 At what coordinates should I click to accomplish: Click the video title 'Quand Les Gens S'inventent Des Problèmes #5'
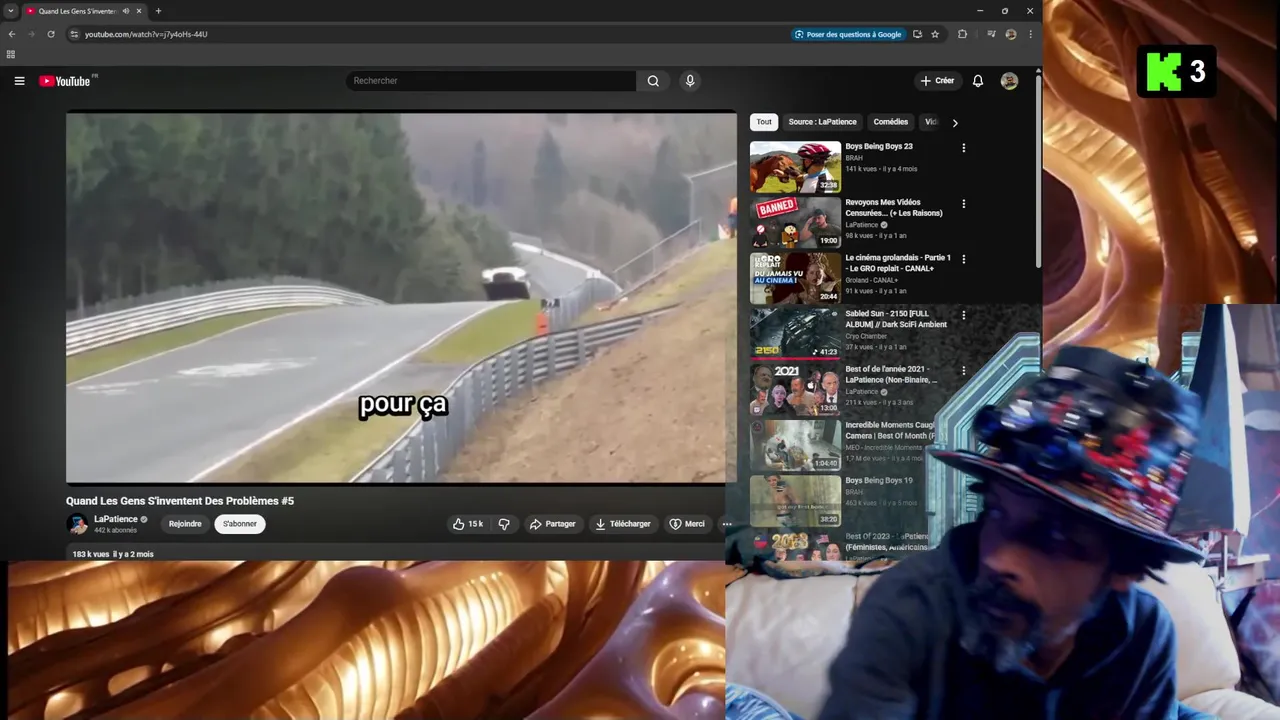click(180, 501)
